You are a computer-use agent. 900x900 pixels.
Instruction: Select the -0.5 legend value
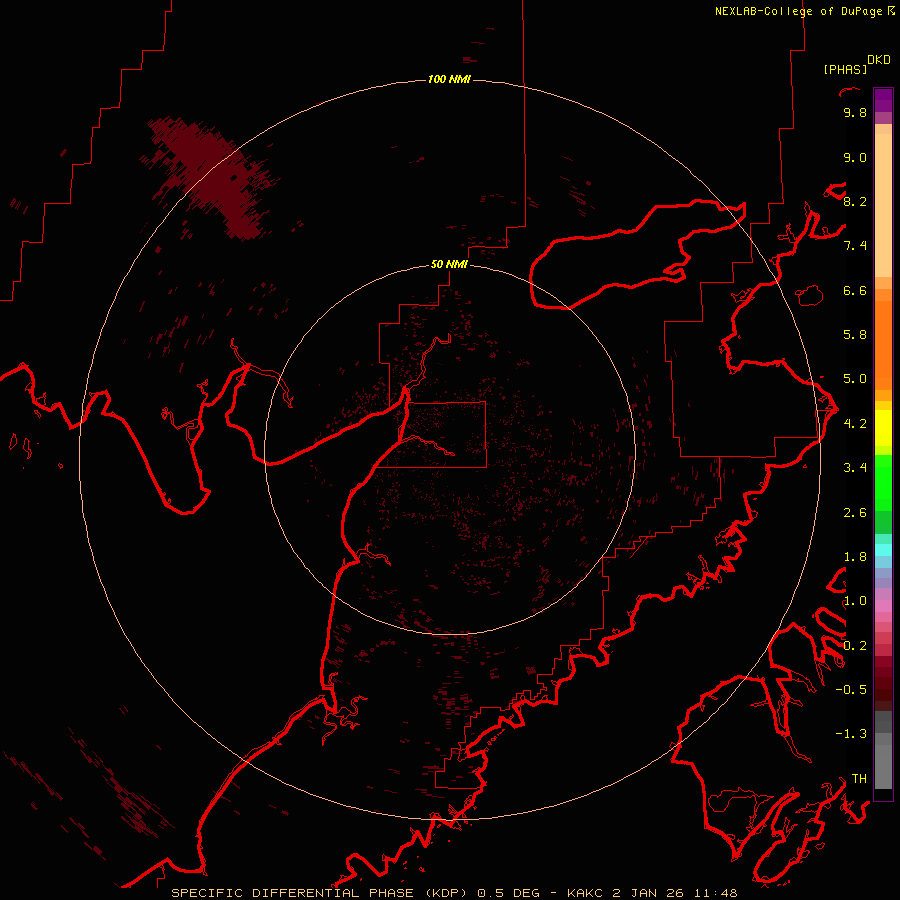tap(851, 689)
